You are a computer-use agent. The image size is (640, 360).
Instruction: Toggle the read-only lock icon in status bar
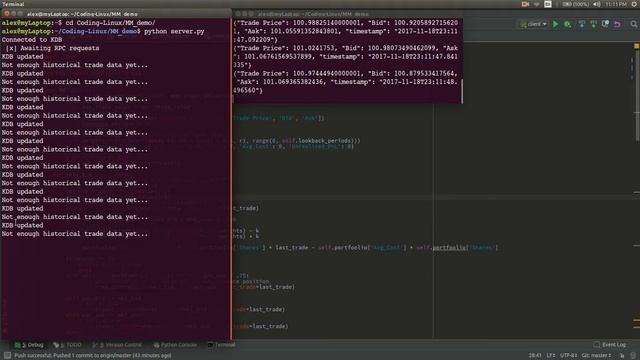[622, 356]
